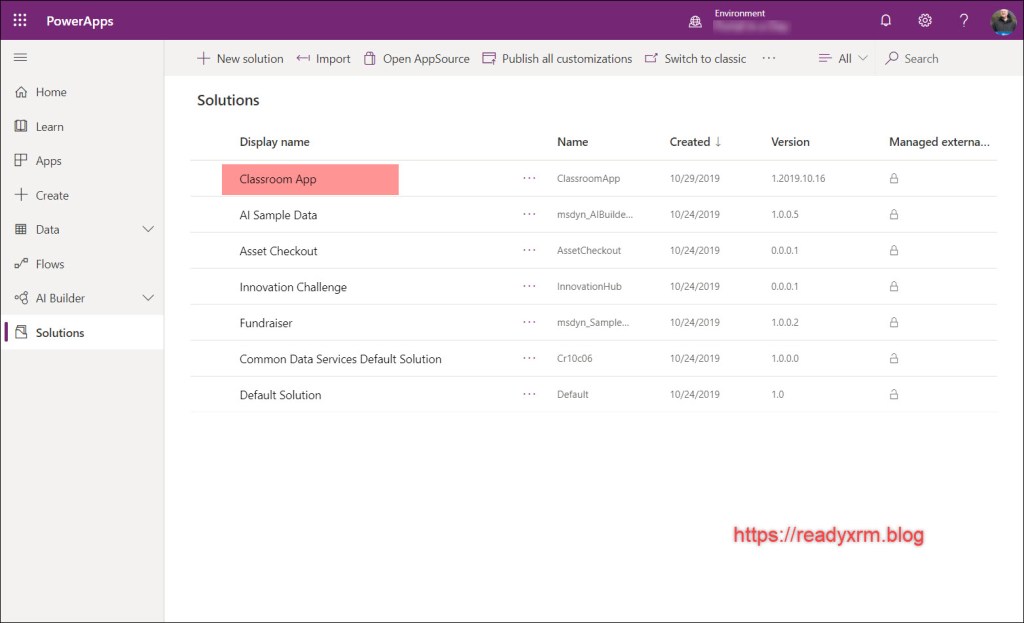Viewport: 1024px width, 623px height.
Task: Collapse the left navigation hamburger menu
Action: tap(20, 58)
